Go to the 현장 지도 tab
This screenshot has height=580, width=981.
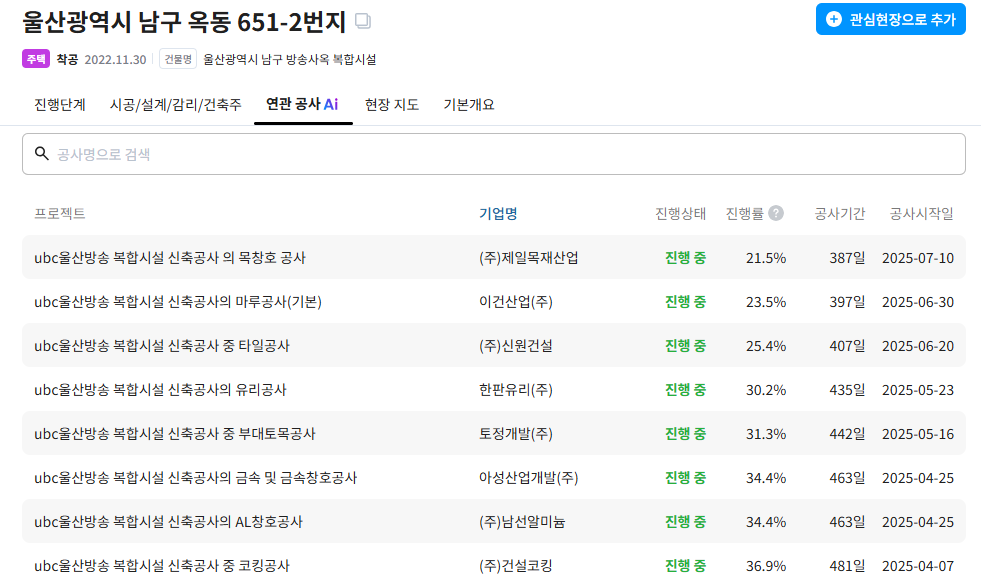pyautogui.click(x=392, y=105)
